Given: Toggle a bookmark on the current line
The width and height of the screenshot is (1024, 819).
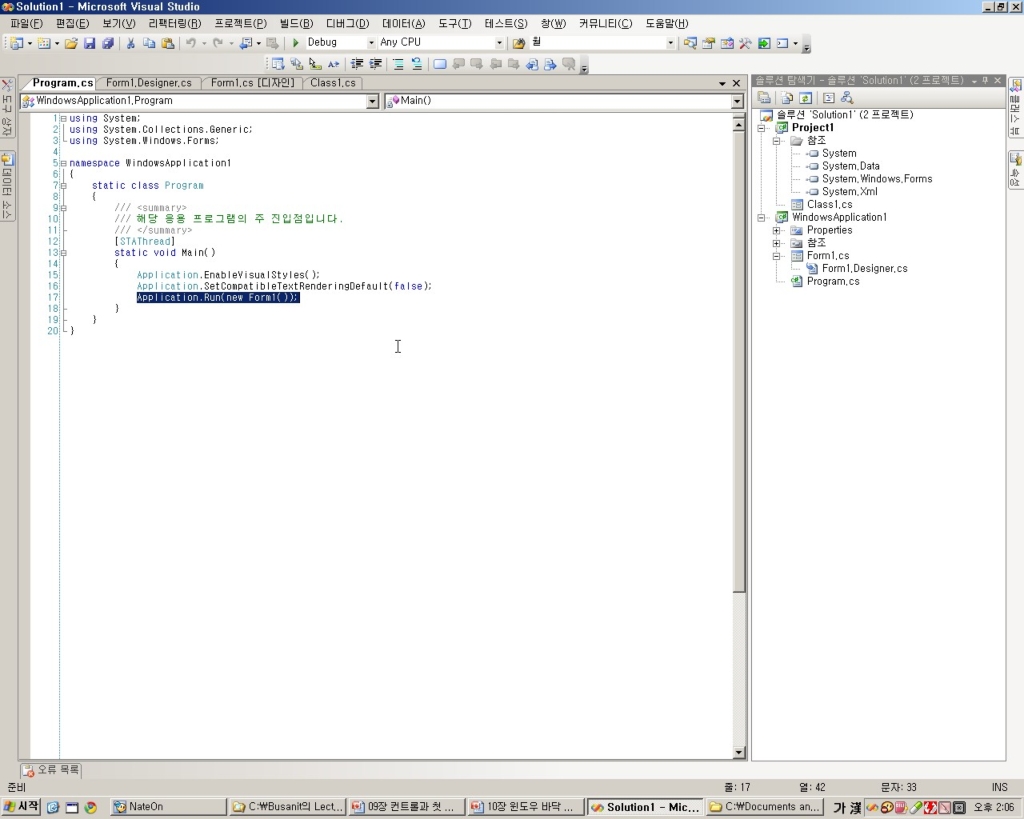Looking at the screenshot, I should (x=440, y=64).
